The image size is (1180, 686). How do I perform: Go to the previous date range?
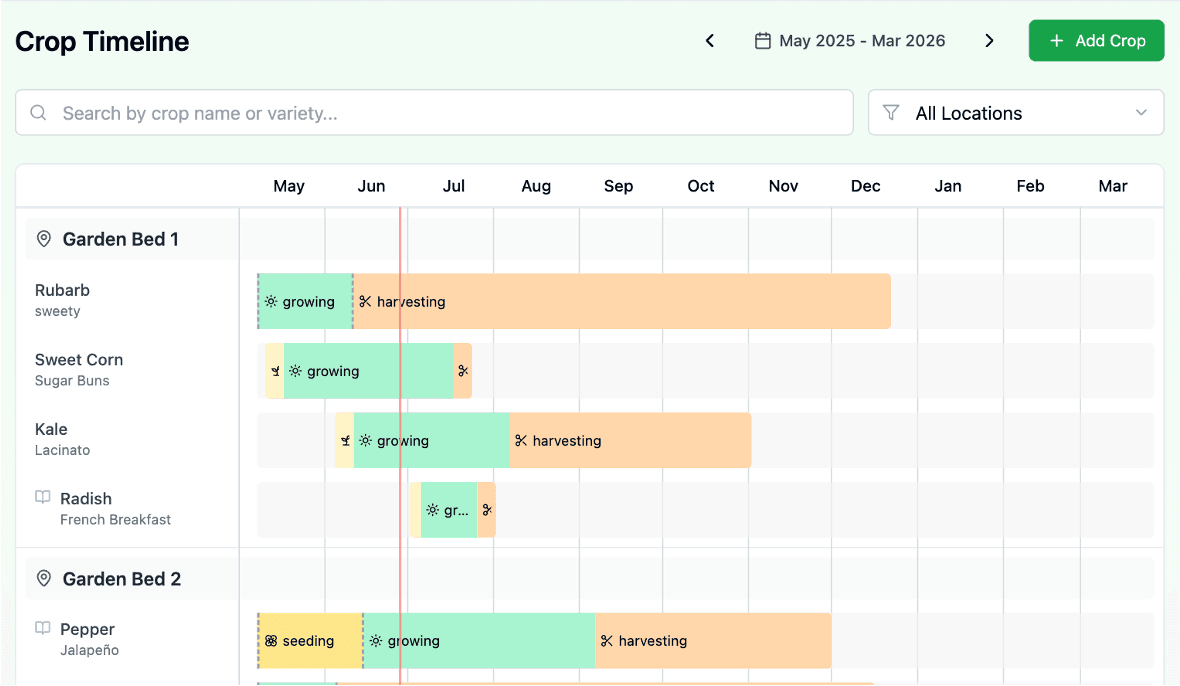point(710,41)
